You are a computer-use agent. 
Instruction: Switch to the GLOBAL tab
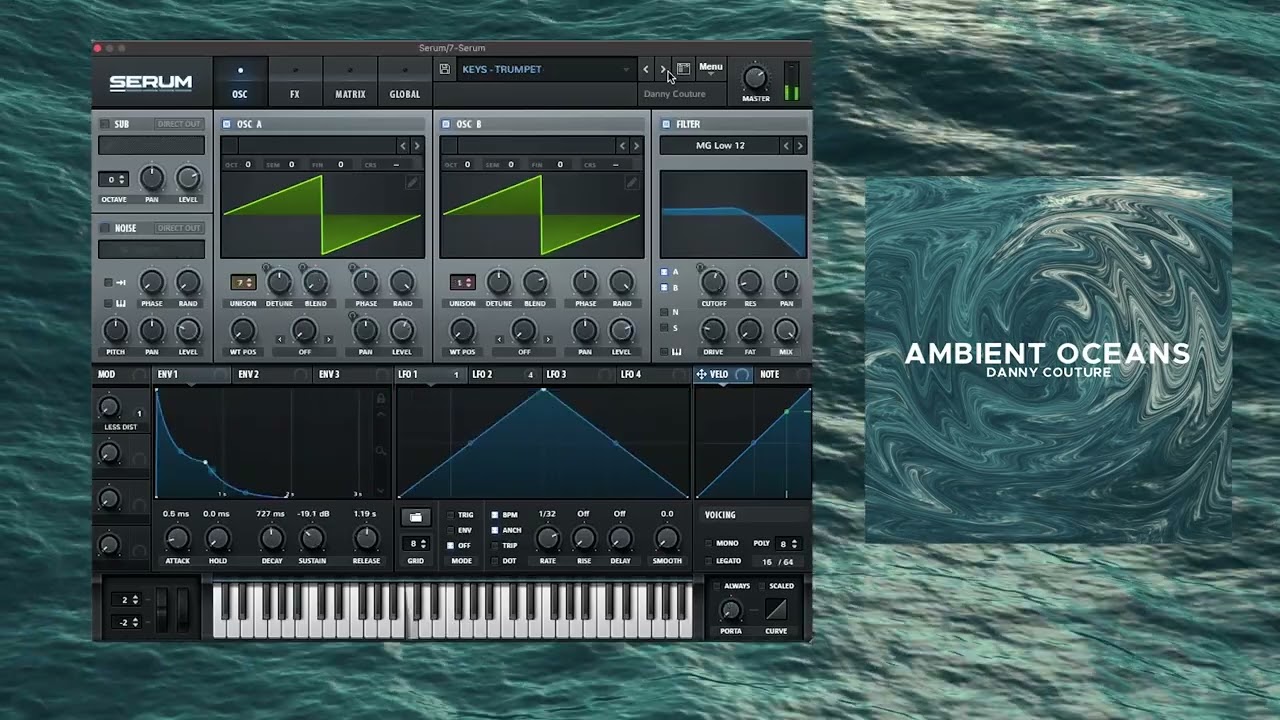[x=405, y=82]
